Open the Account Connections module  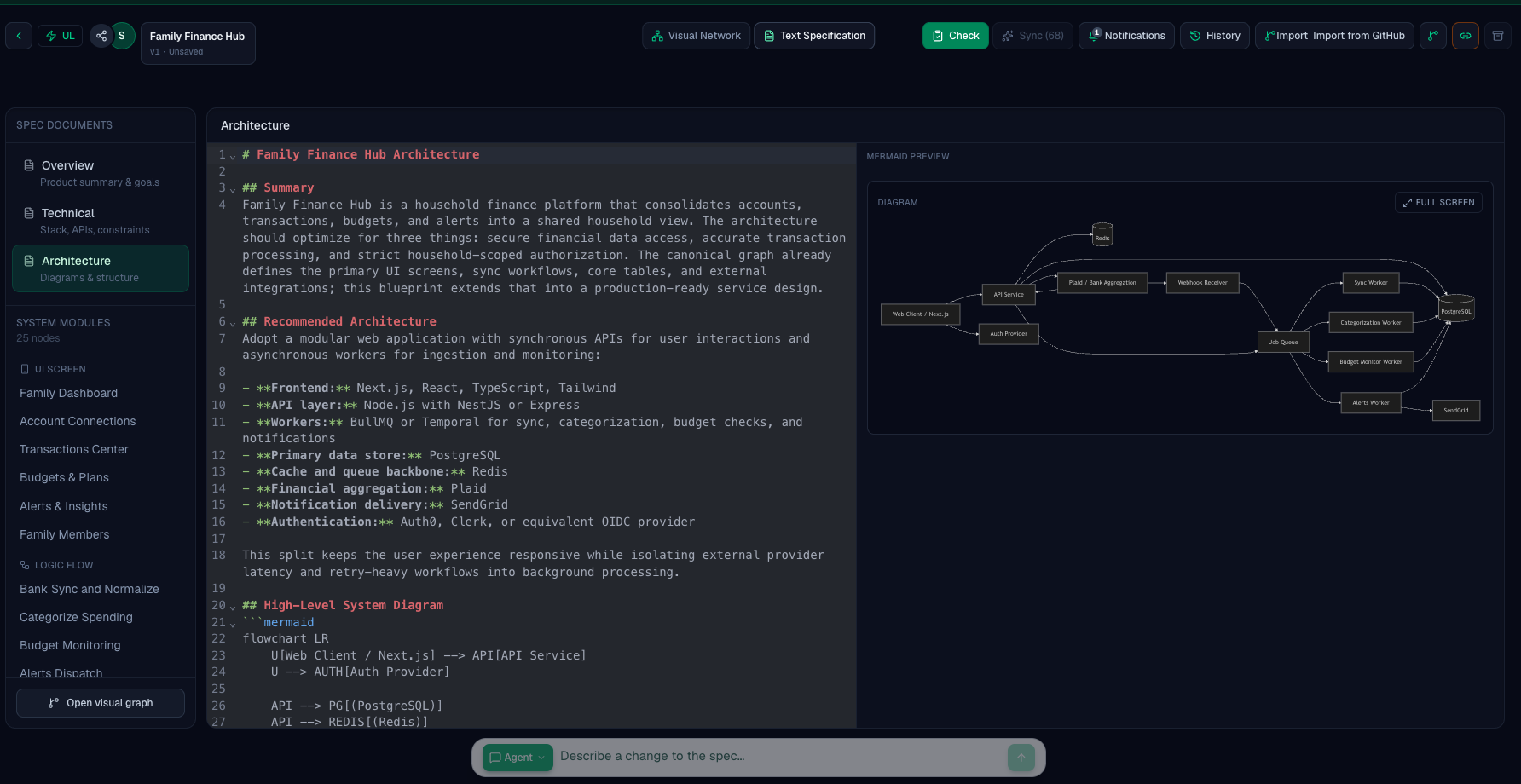[78, 421]
